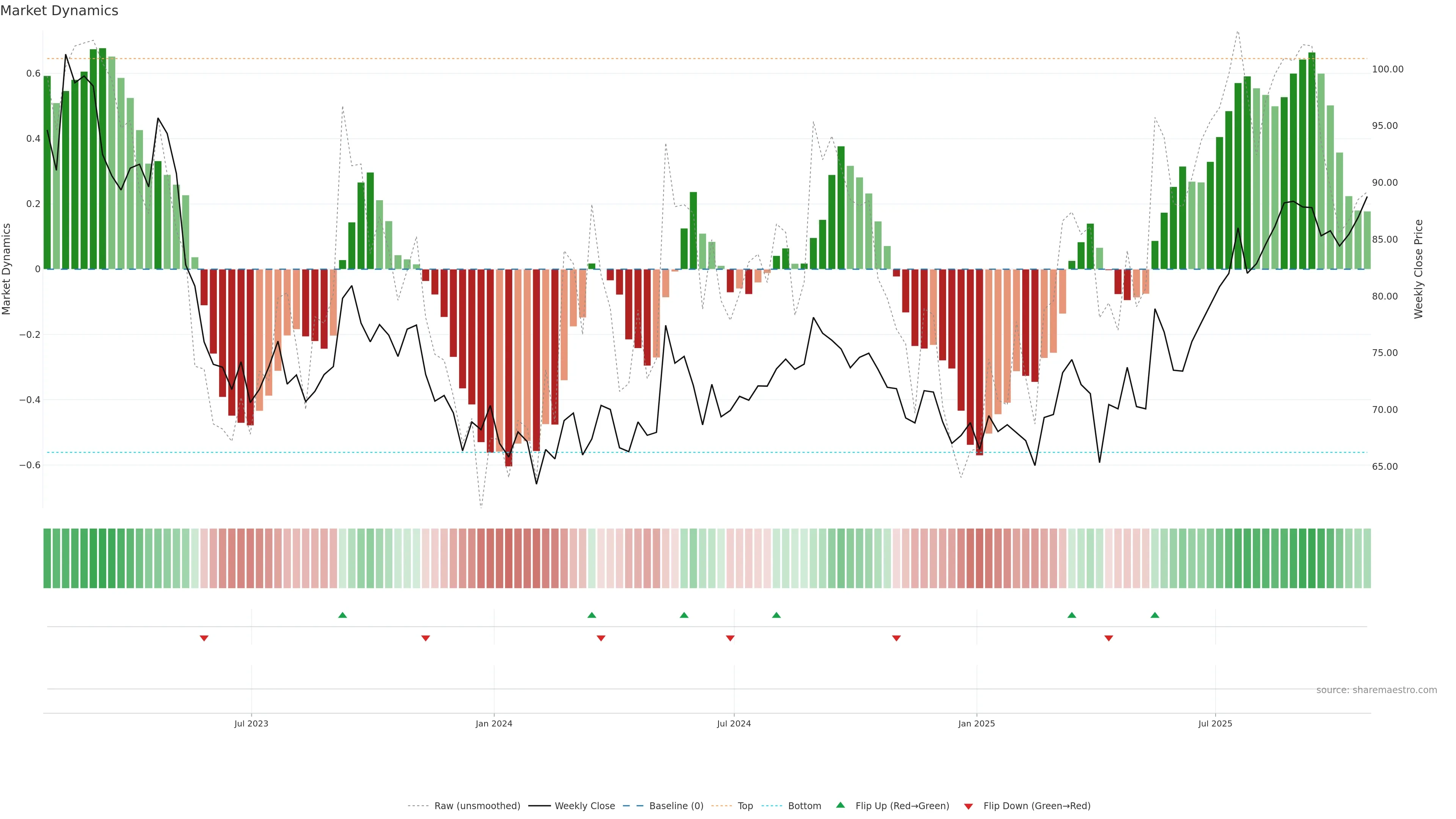This screenshot has width=1456, height=819.
Task: Toggle the Baseline (0) legend entry
Action: click(x=676, y=806)
